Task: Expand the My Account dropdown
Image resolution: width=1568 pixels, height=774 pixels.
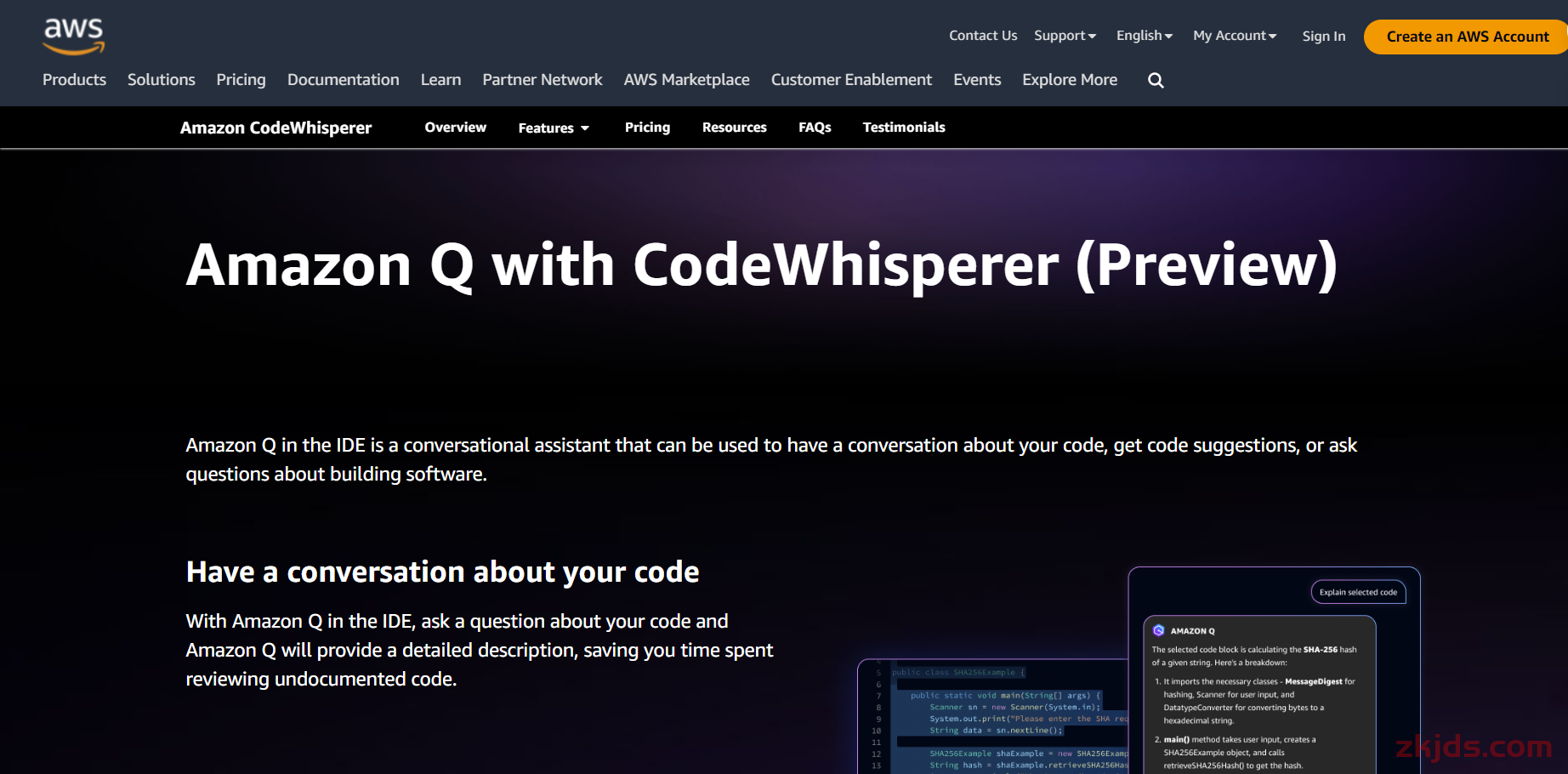Action: point(1235,36)
